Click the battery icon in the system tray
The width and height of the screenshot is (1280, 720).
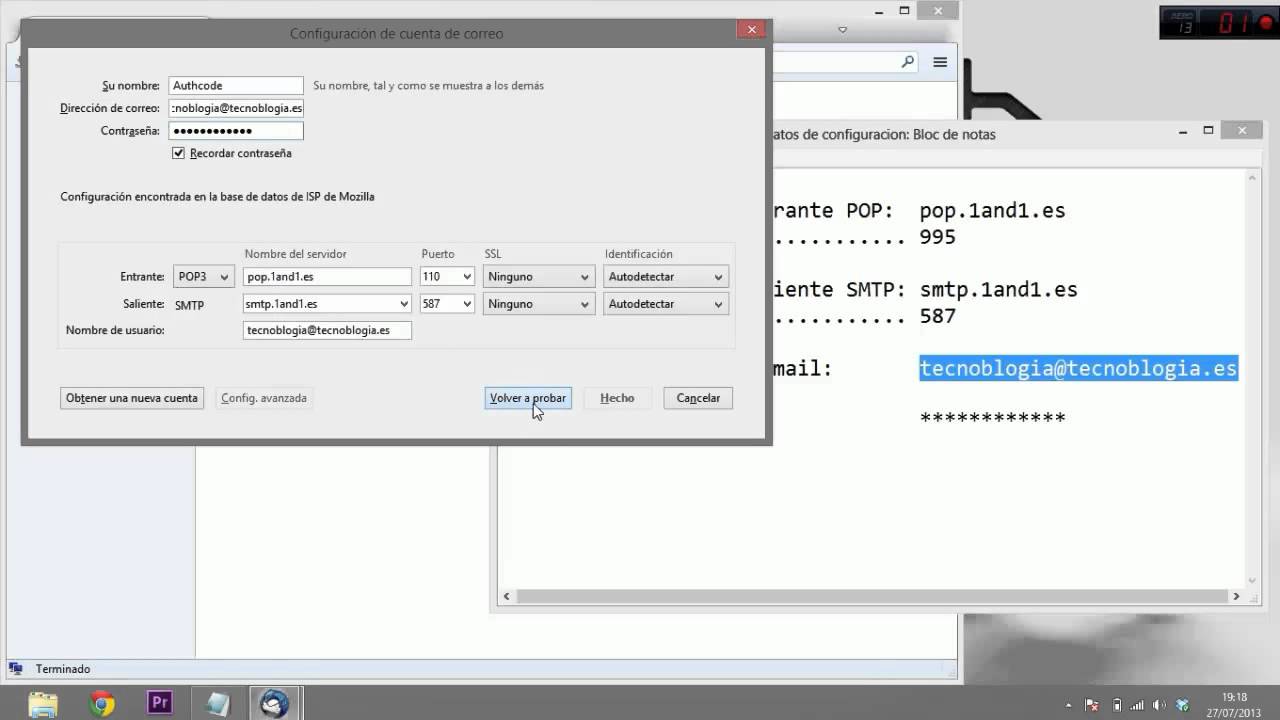pyautogui.click(x=1115, y=705)
